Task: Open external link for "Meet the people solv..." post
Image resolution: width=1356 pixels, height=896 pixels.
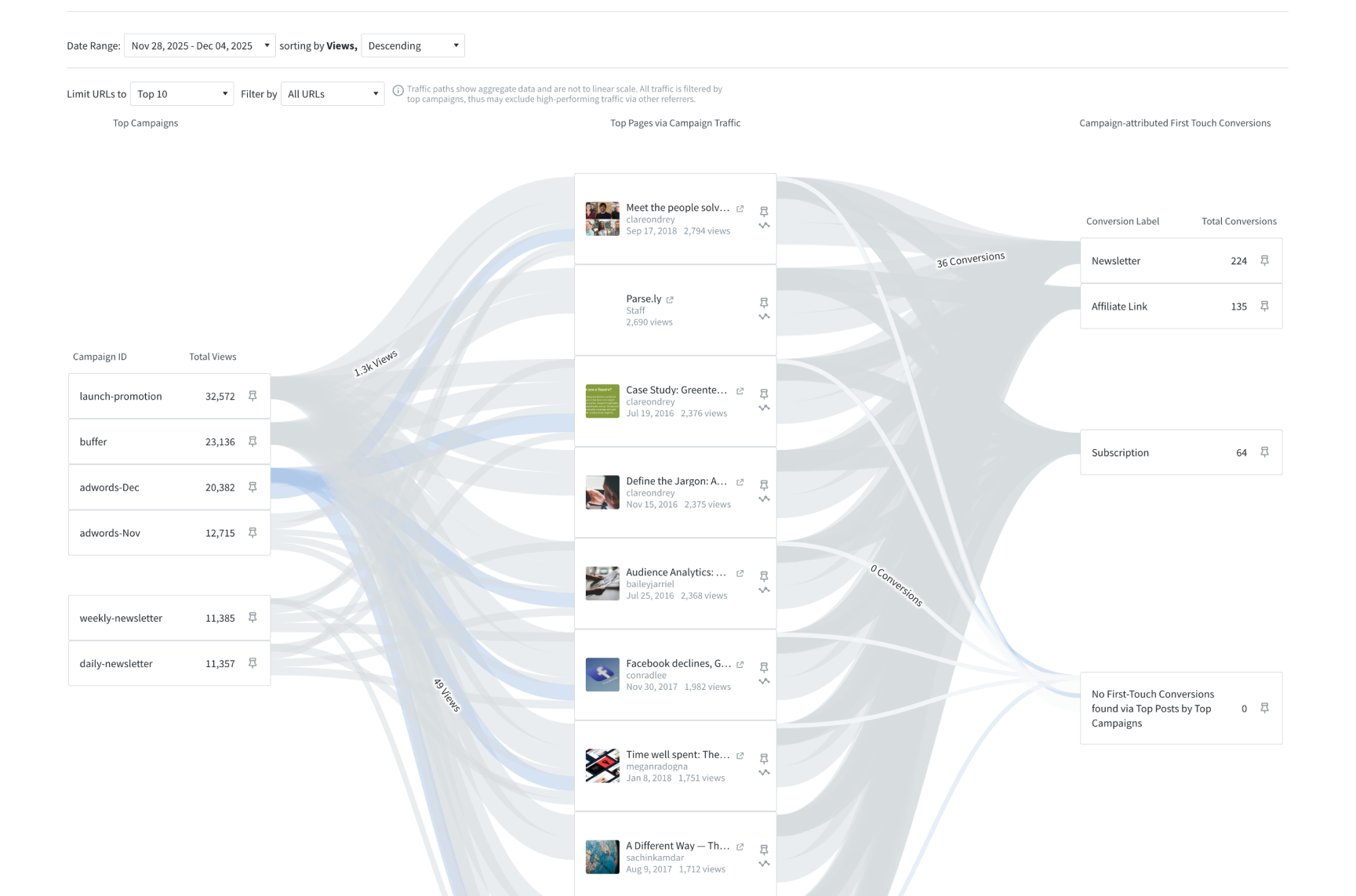Action: click(740, 208)
